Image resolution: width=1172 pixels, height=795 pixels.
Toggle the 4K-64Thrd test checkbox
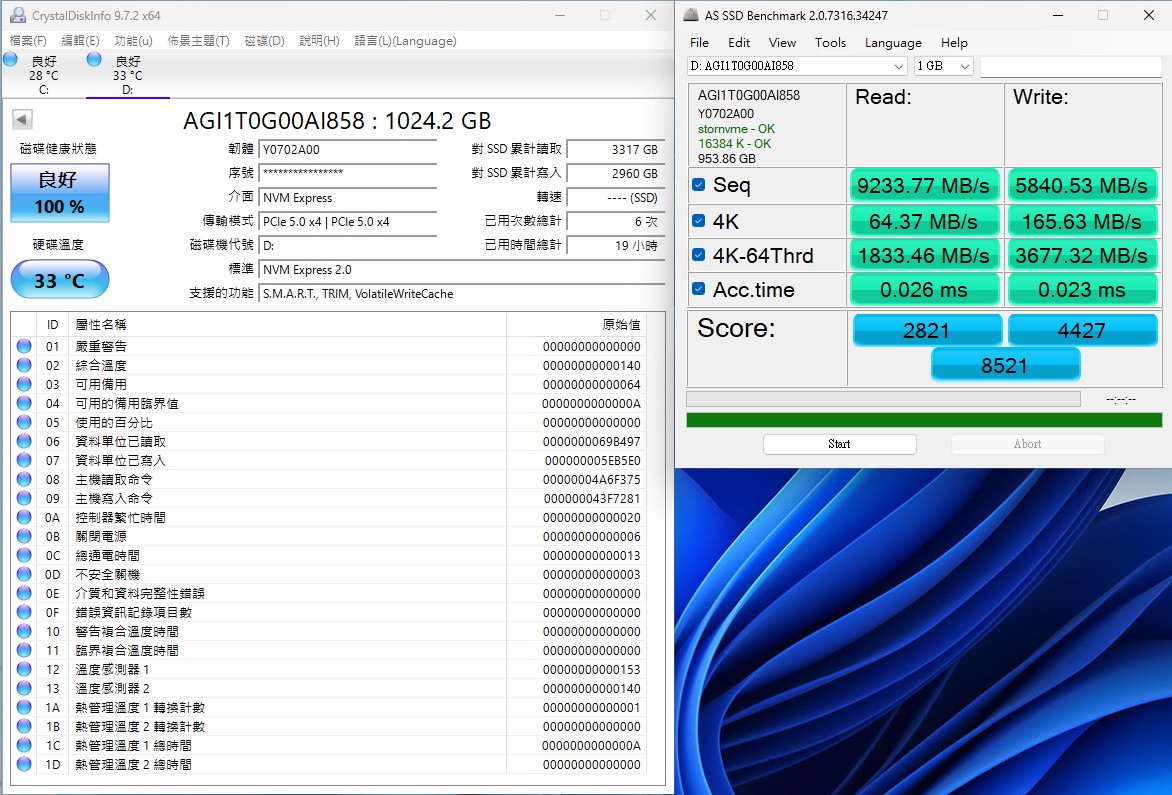click(699, 255)
